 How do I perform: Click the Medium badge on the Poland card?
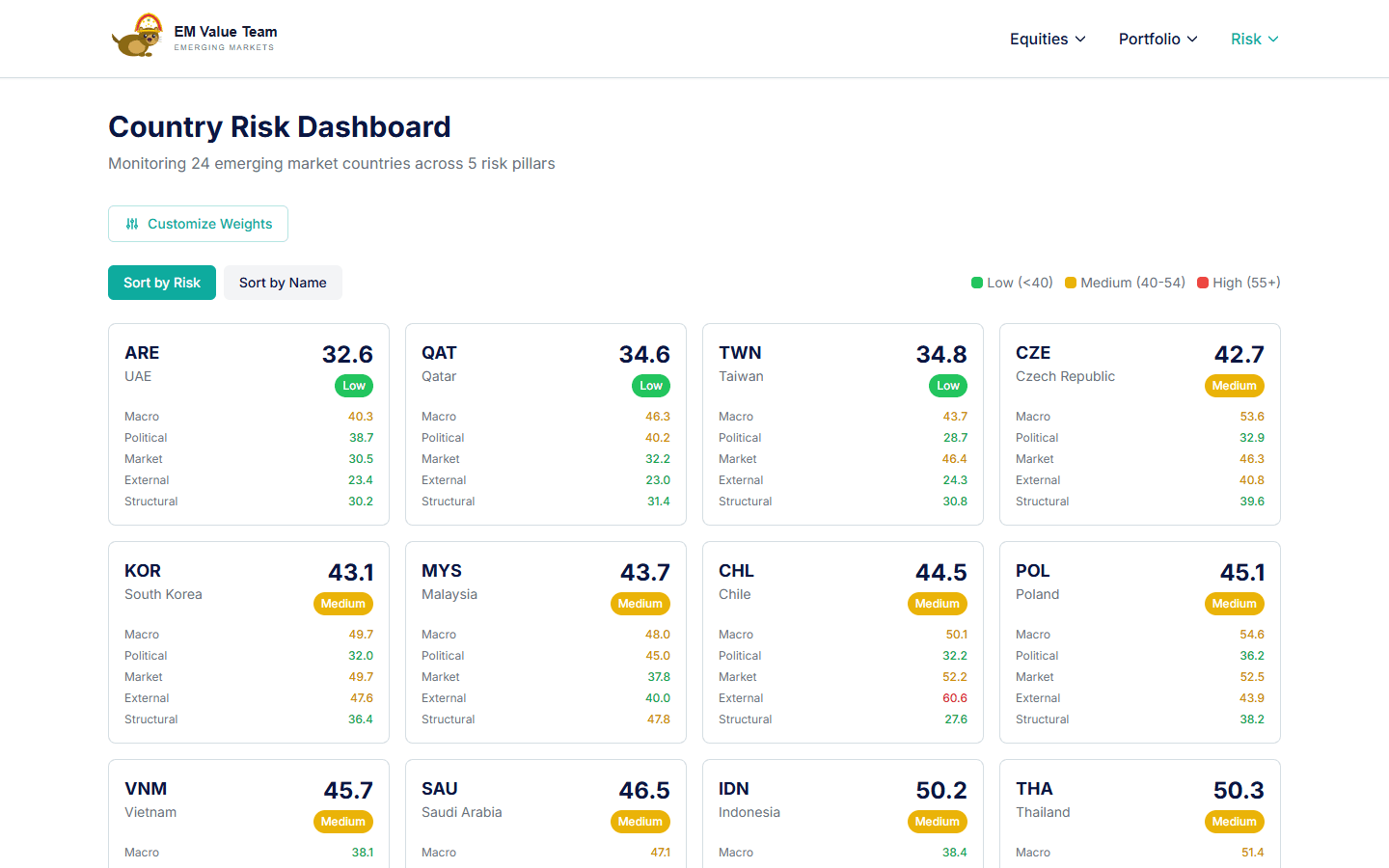[1235, 603]
